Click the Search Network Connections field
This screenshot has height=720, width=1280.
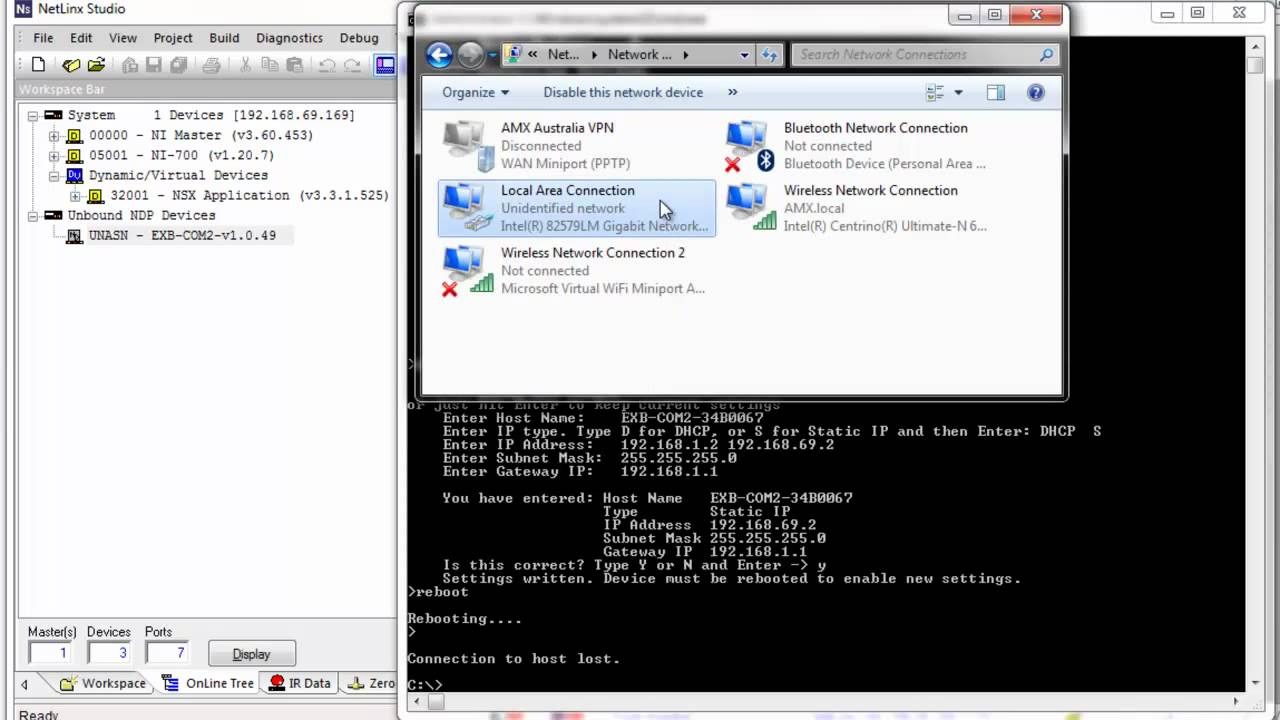[900, 54]
